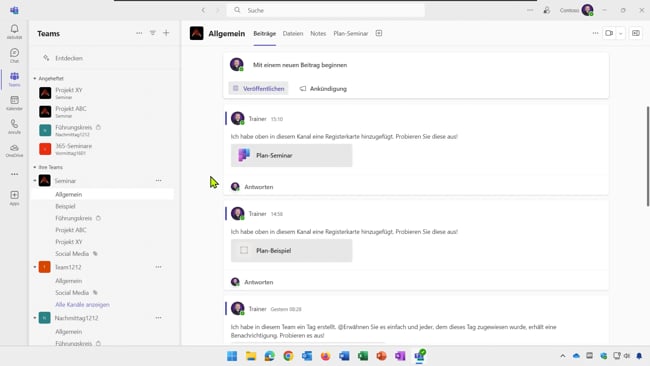Screen dimensions: 650x366
Task: Open the Chat section in the sidebar
Action: pyautogui.click(x=14, y=55)
